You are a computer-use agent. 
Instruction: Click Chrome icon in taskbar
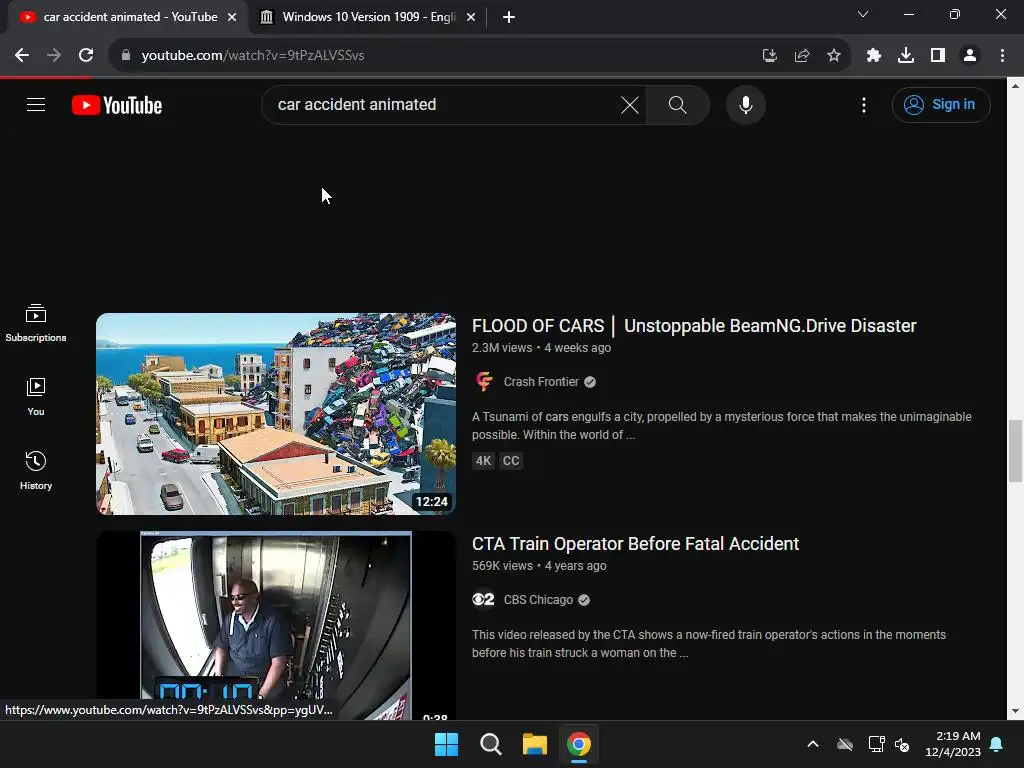tap(579, 744)
